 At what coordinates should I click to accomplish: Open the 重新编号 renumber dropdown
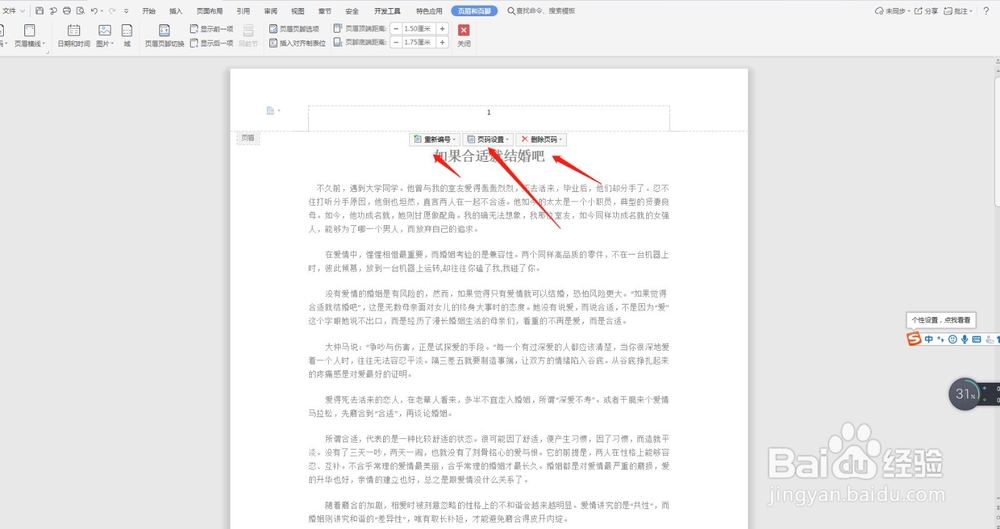[434, 139]
